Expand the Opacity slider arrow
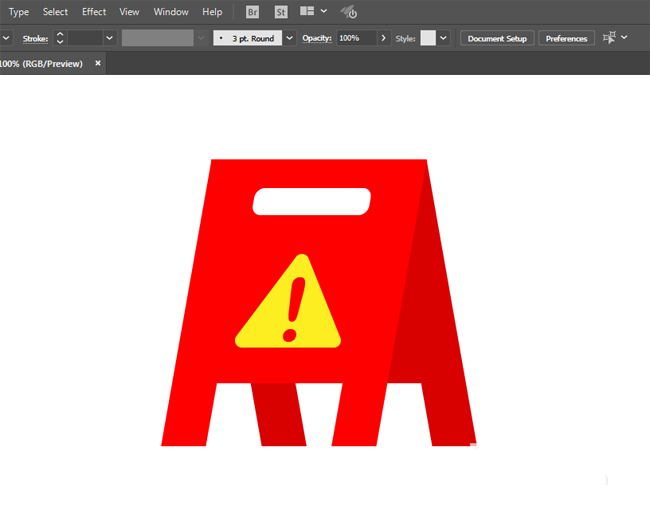Image resolution: width=650 pixels, height=506 pixels. (x=383, y=38)
